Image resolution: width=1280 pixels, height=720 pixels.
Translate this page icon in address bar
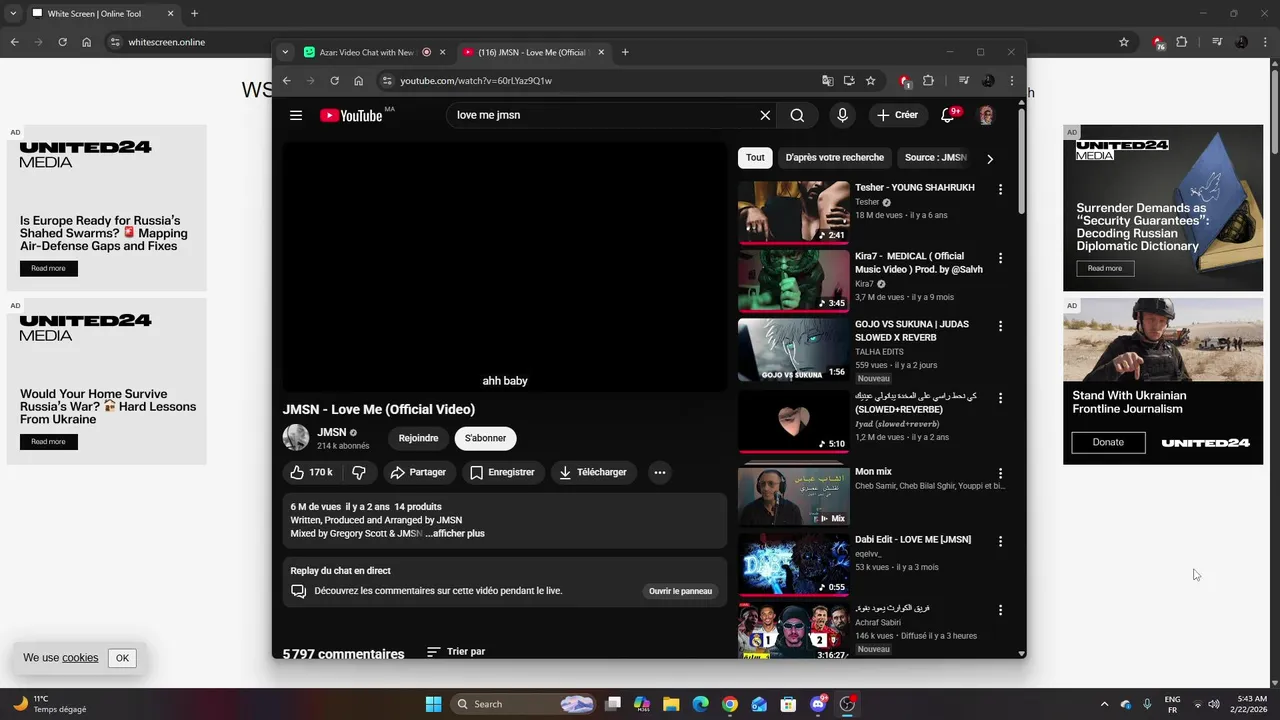[x=827, y=81]
